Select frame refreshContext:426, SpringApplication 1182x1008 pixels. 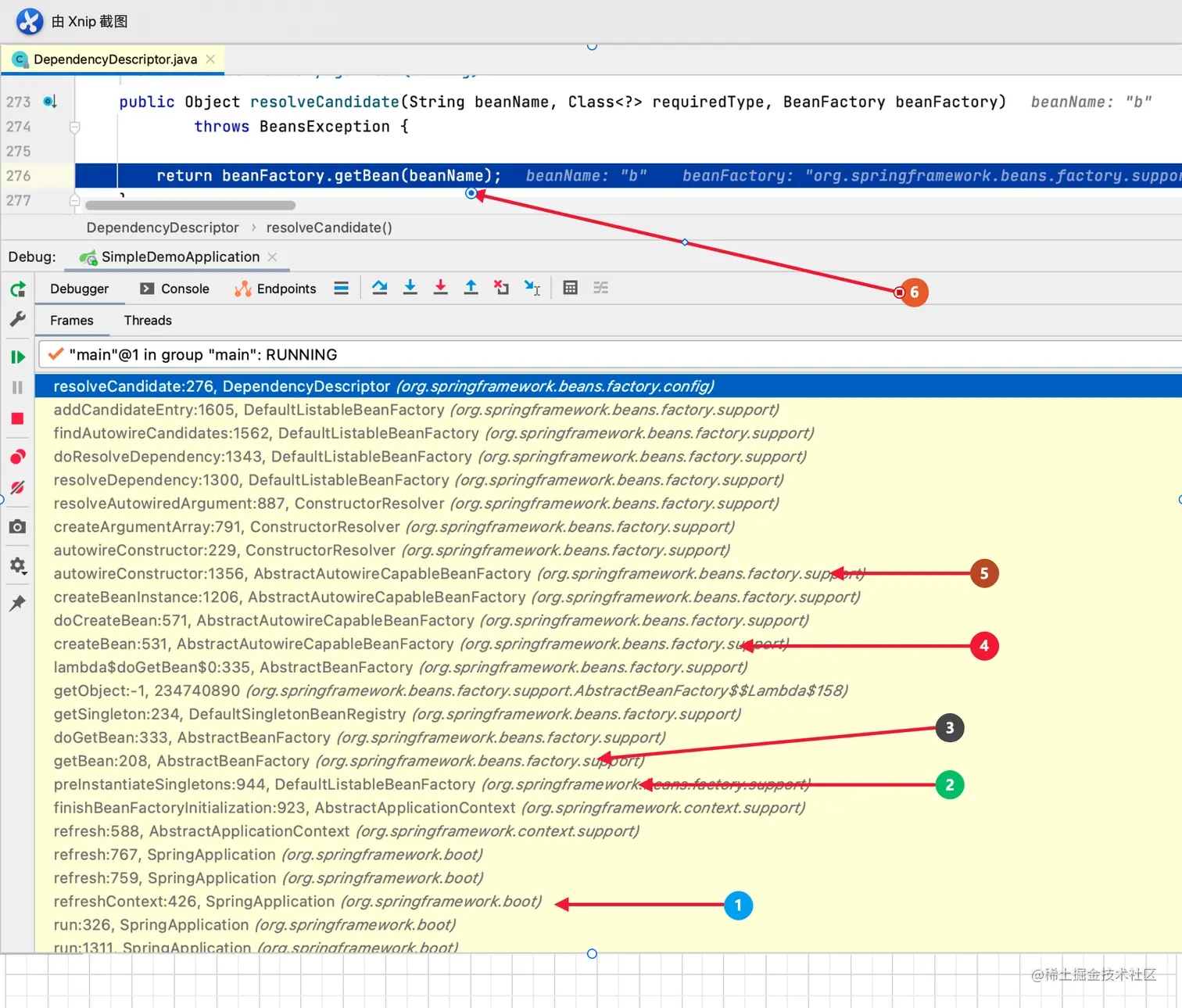point(608,902)
